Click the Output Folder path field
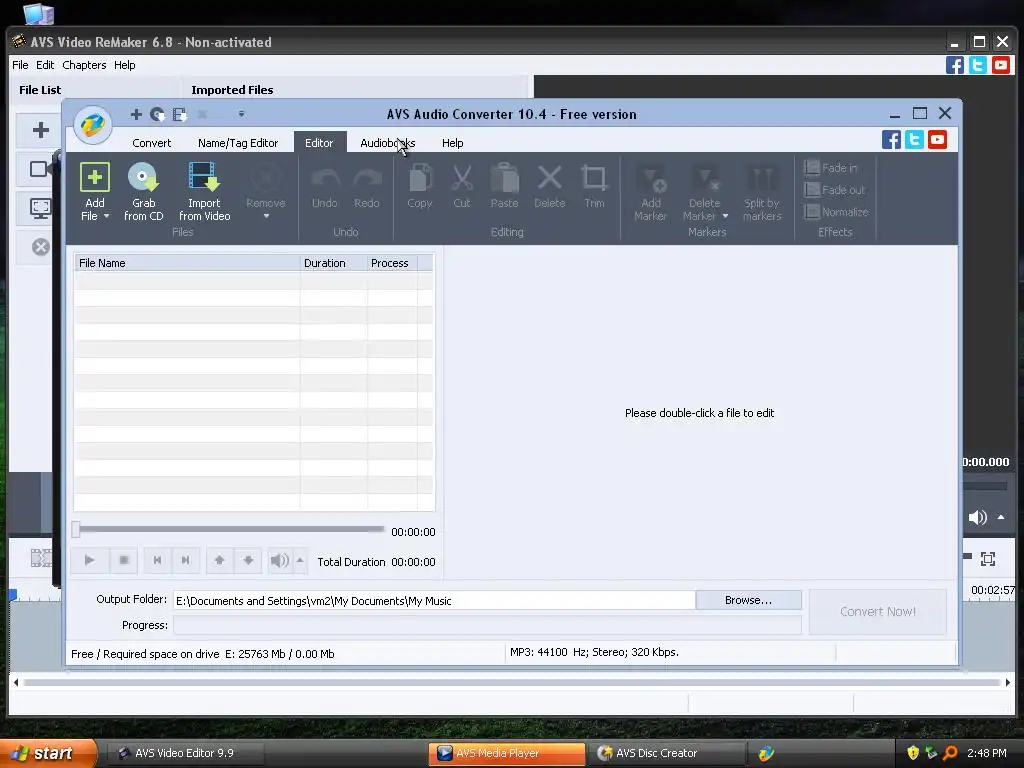Viewport: 1024px width, 768px height. pyautogui.click(x=434, y=601)
